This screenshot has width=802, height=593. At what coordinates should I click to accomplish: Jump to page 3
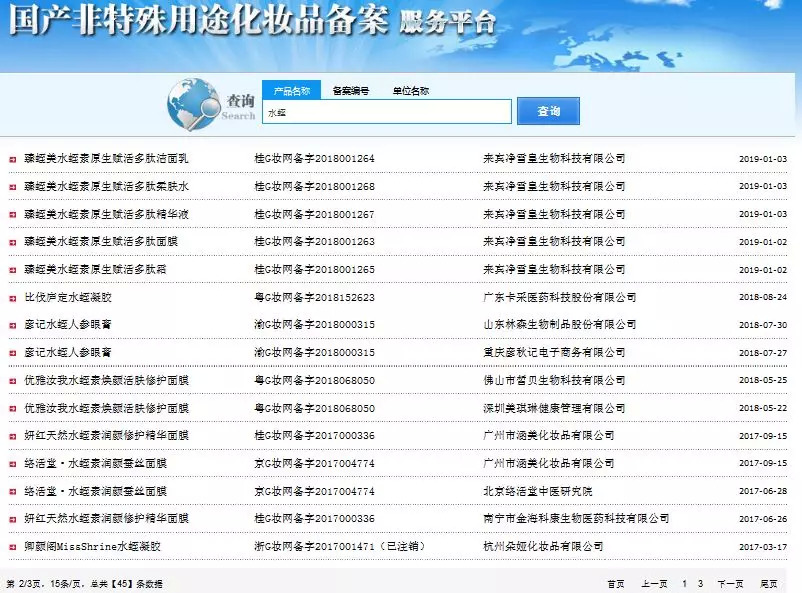(700, 584)
